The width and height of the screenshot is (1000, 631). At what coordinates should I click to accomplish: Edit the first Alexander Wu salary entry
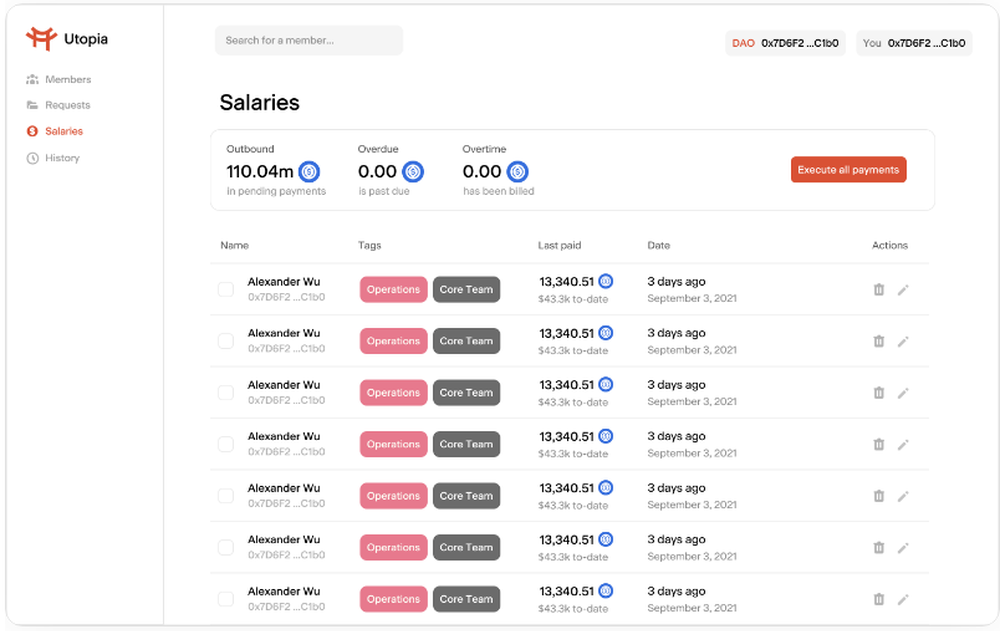(903, 289)
